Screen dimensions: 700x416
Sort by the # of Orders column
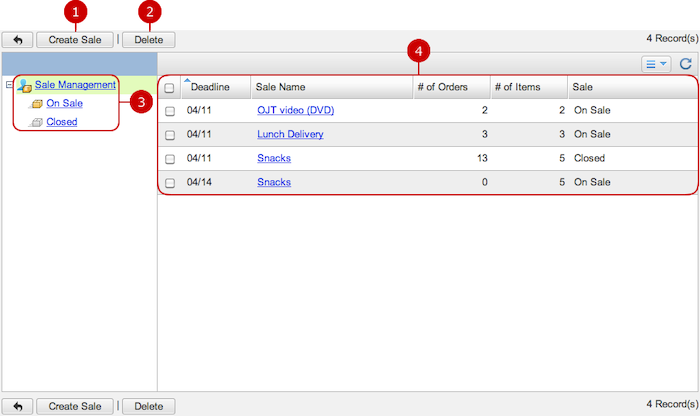click(451, 87)
